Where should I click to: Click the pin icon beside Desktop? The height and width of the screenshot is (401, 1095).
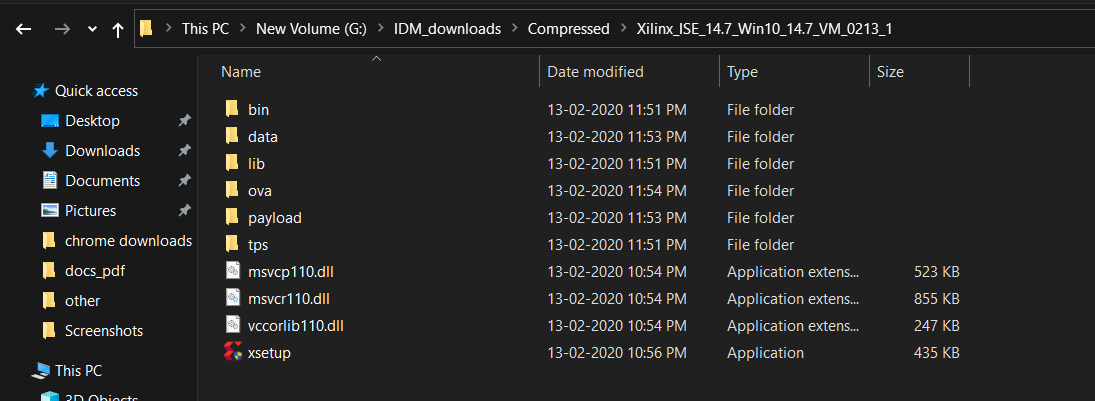(184, 121)
